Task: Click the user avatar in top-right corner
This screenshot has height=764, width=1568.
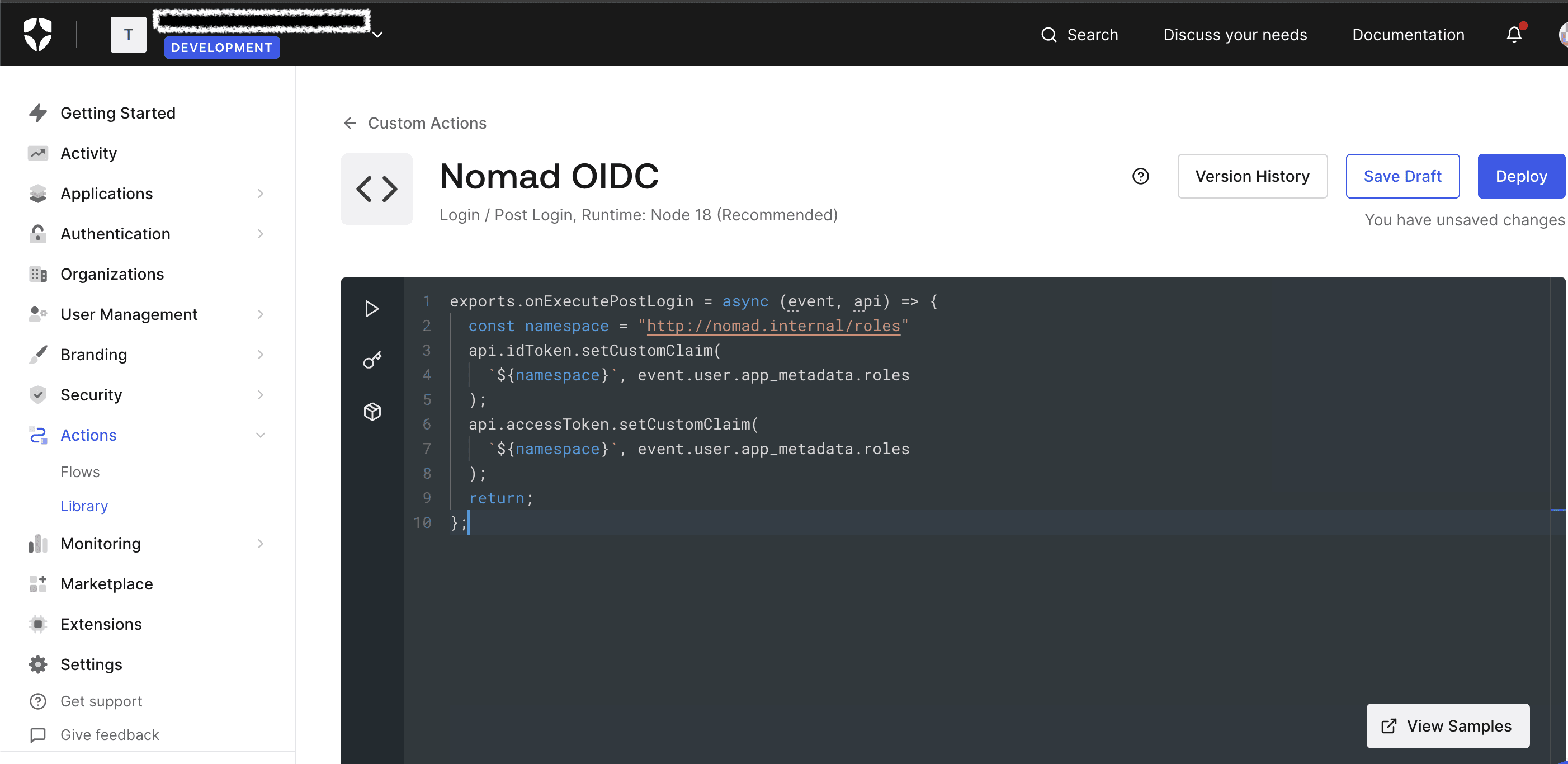Action: coord(1560,35)
